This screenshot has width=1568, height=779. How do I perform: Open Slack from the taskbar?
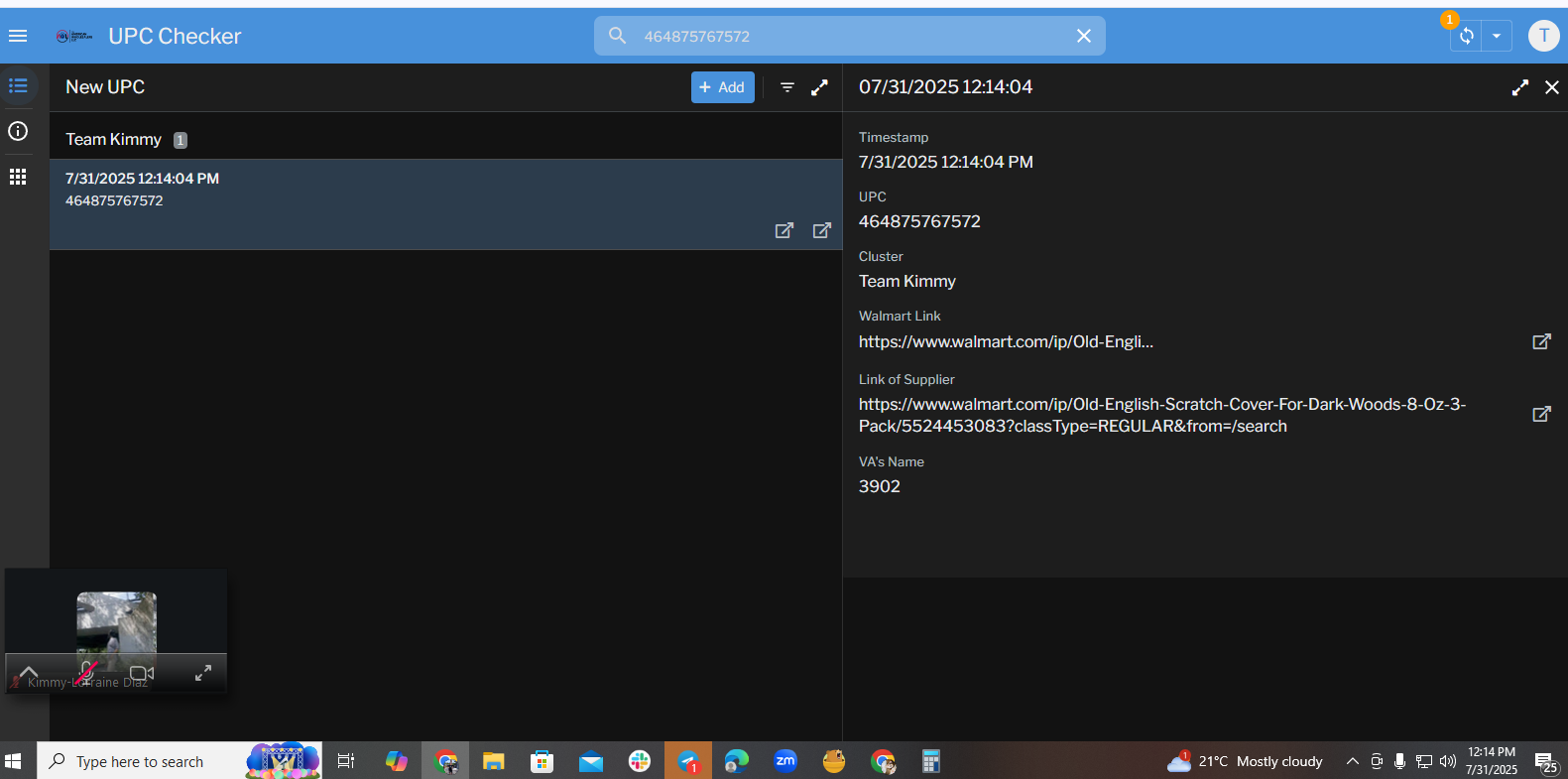[x=640, y=761]
